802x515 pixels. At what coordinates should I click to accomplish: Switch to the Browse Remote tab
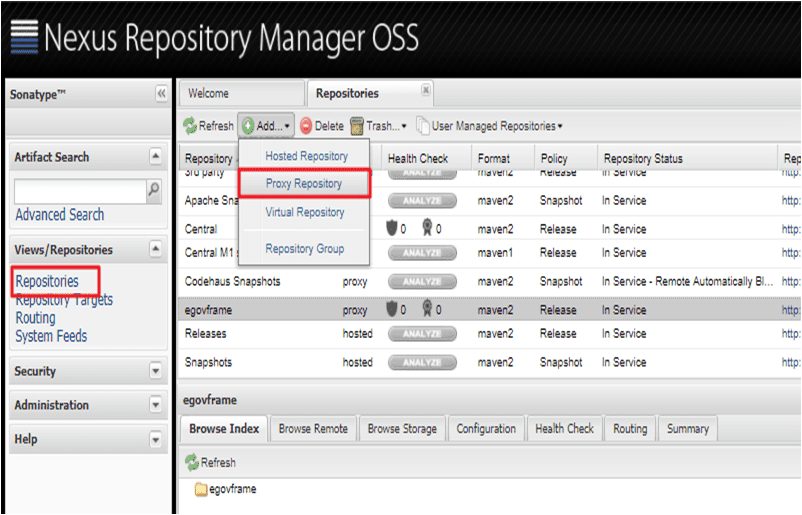(313, 429)
